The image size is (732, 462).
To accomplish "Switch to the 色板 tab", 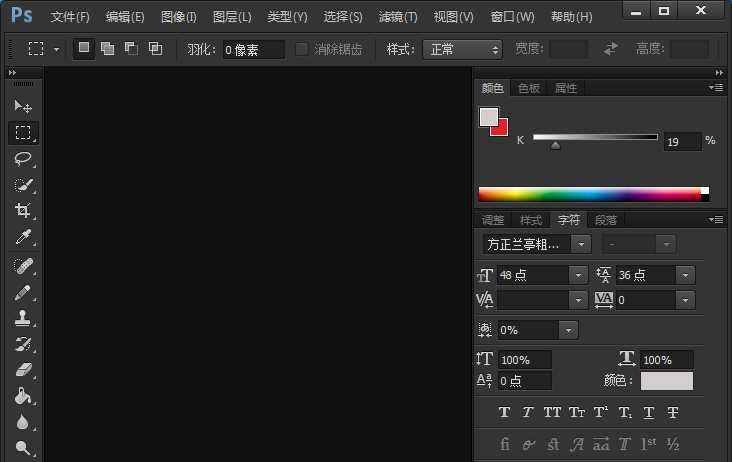I will [x=528, y=88].
